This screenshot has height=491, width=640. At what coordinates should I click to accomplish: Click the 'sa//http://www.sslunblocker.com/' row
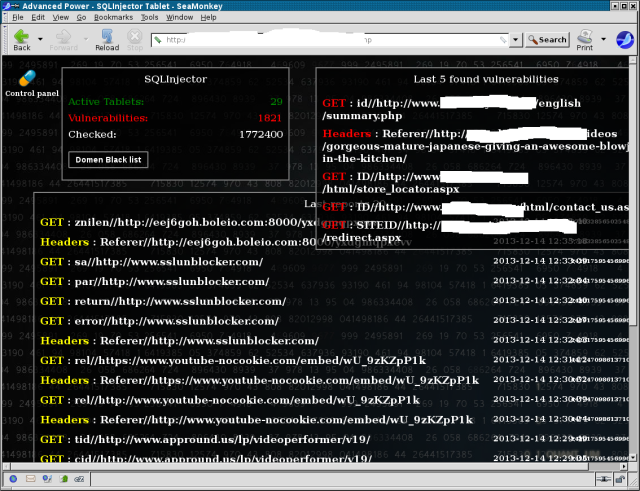pos(151,262)
